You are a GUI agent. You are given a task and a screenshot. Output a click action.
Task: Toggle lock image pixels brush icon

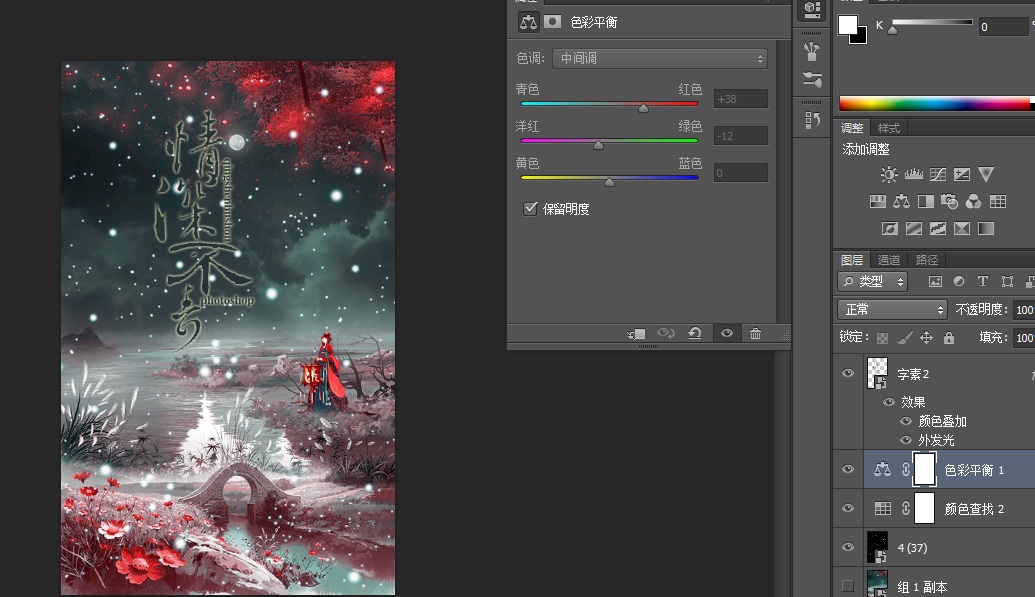(905, 337)
